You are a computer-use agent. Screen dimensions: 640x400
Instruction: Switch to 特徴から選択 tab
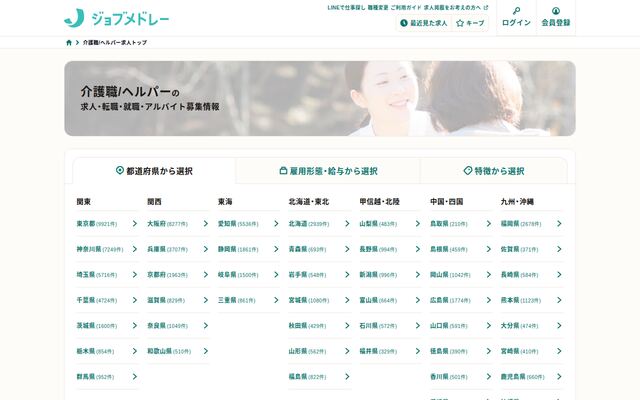tap(494, 171)
